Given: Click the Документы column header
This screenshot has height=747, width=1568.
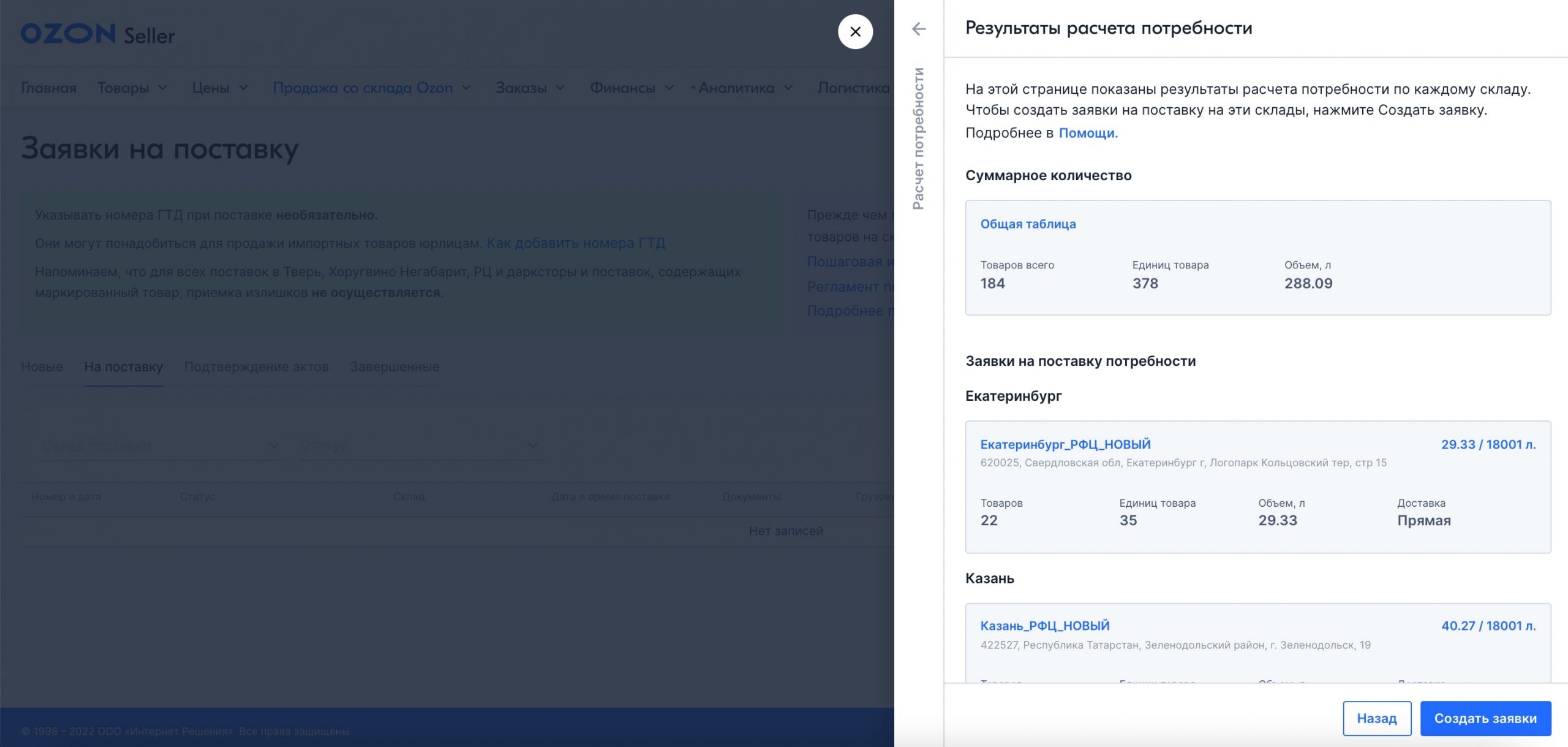Looking at the screenshot, I should [752, 496].
